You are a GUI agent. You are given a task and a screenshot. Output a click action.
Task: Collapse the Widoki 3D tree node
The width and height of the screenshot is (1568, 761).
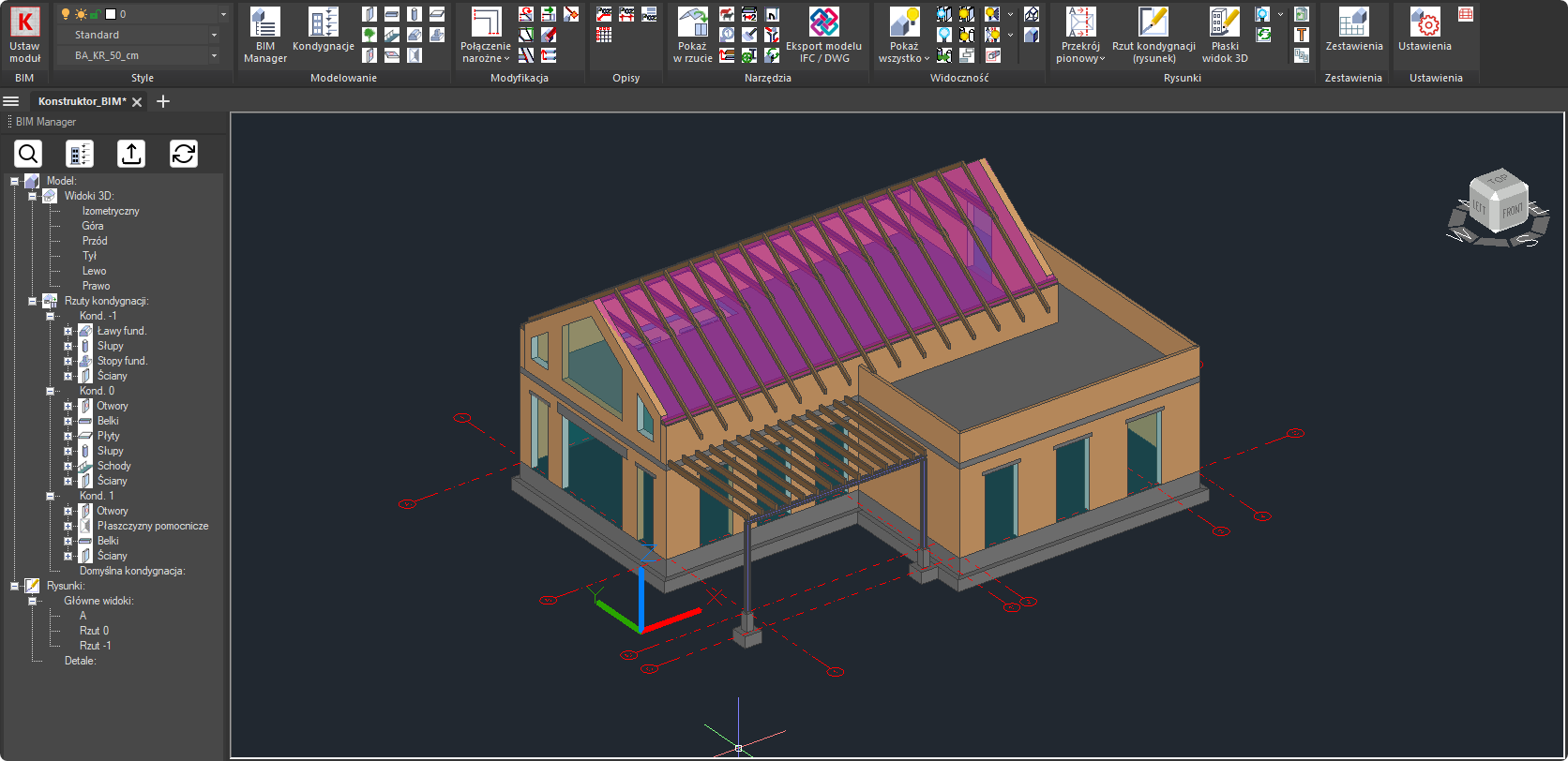click(32, 196)
